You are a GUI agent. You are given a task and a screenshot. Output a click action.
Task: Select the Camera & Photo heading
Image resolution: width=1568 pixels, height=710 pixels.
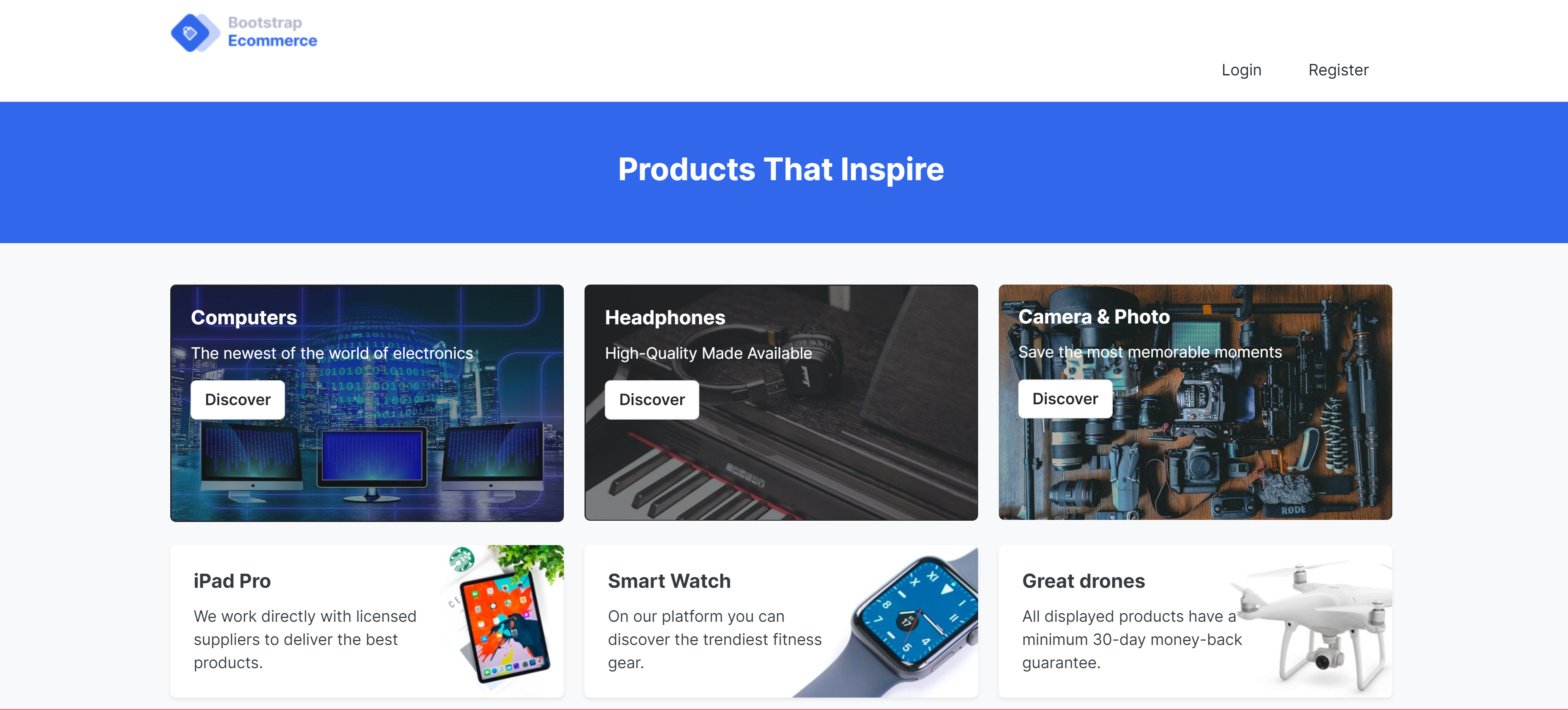click(x=1094, y=316)
